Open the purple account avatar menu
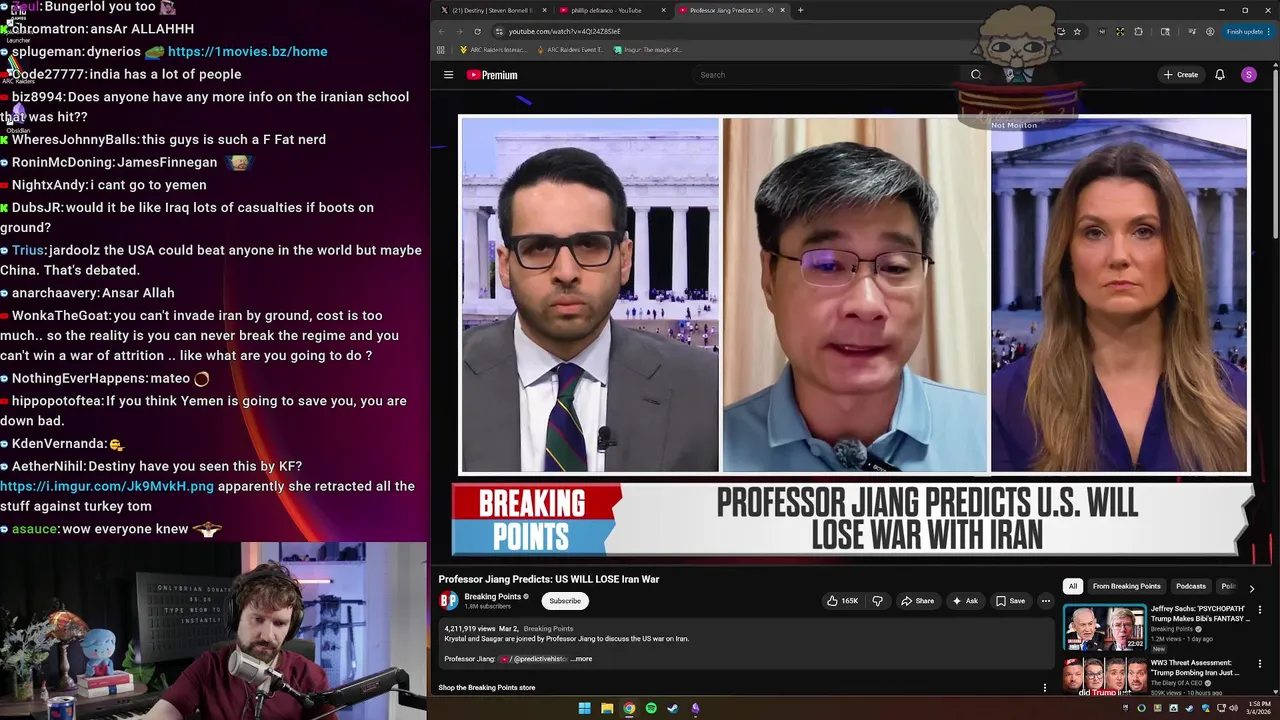 [1248, 75]
